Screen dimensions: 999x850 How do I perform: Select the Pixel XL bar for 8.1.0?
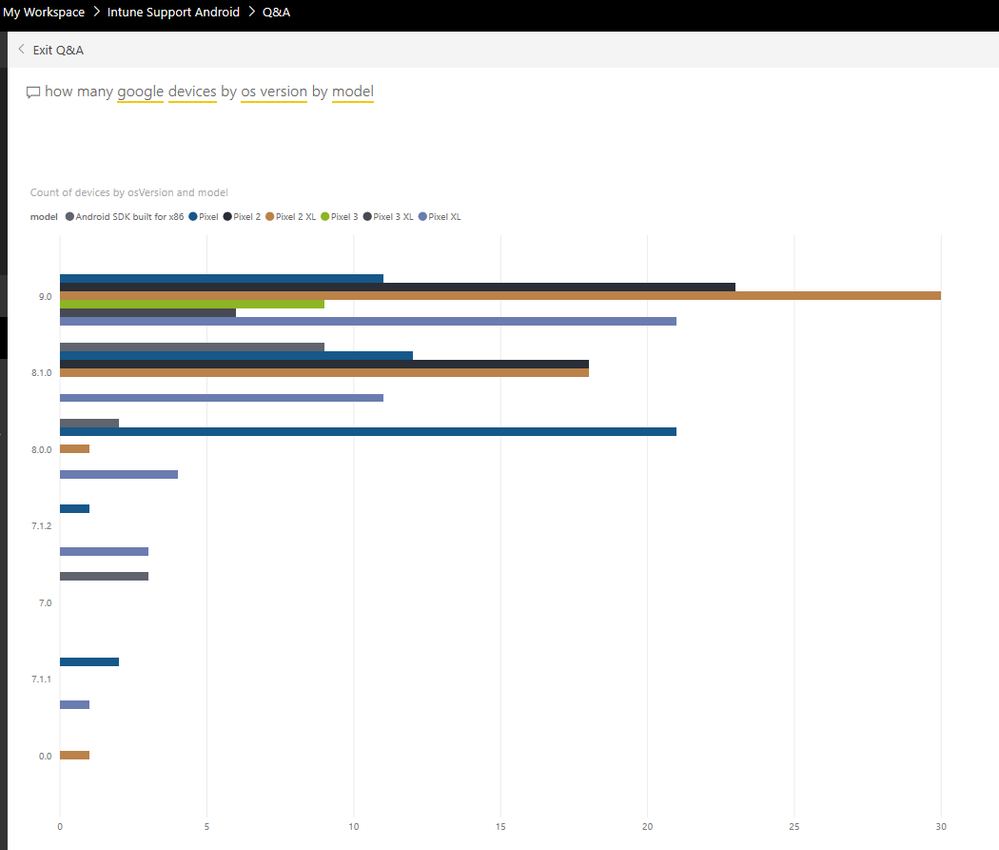point(222,398)
